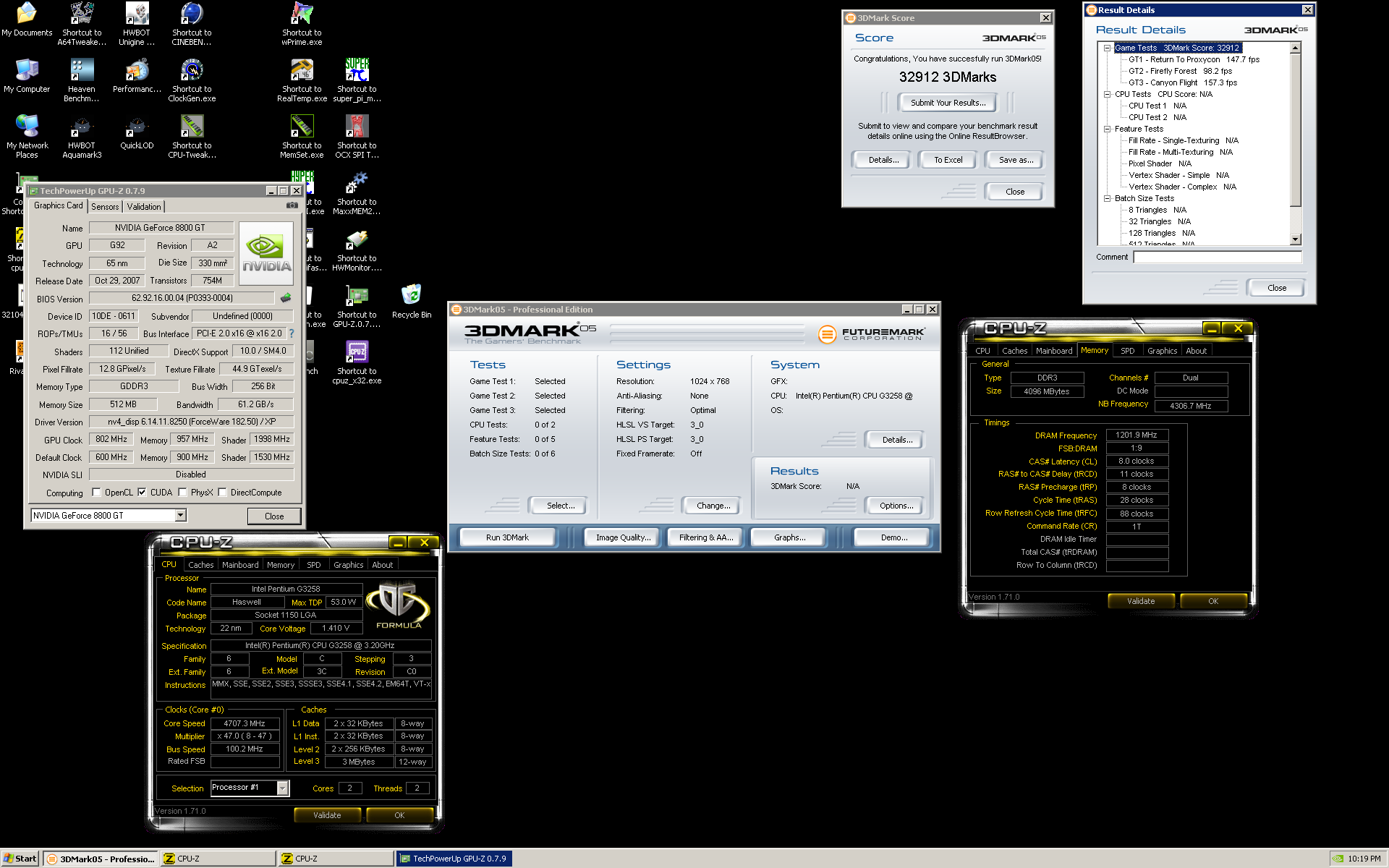
Task: Open Shortcut to ClockGen.exe icon
Action: (192, 80)
